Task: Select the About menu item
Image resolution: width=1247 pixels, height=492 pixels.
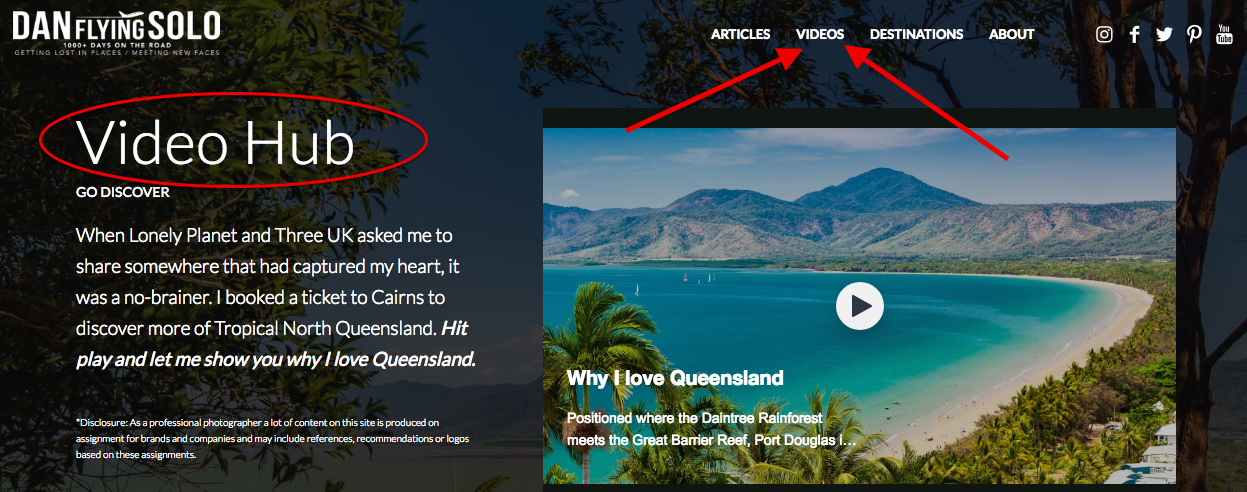Action: (x=1011, y=34)
